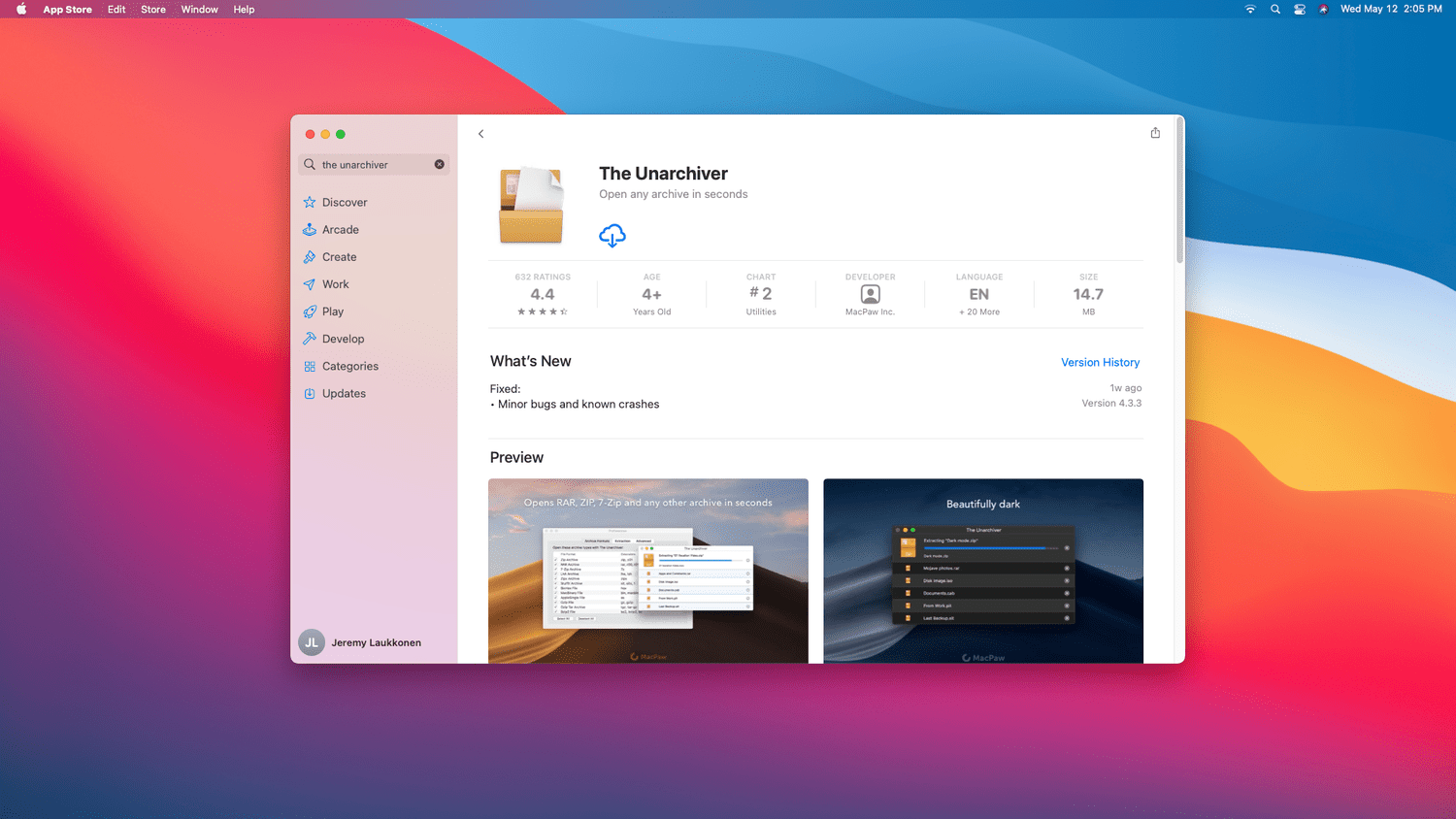Click the cloud download icon for The Unarchiver
The image size is (1456, 819).
612,236
